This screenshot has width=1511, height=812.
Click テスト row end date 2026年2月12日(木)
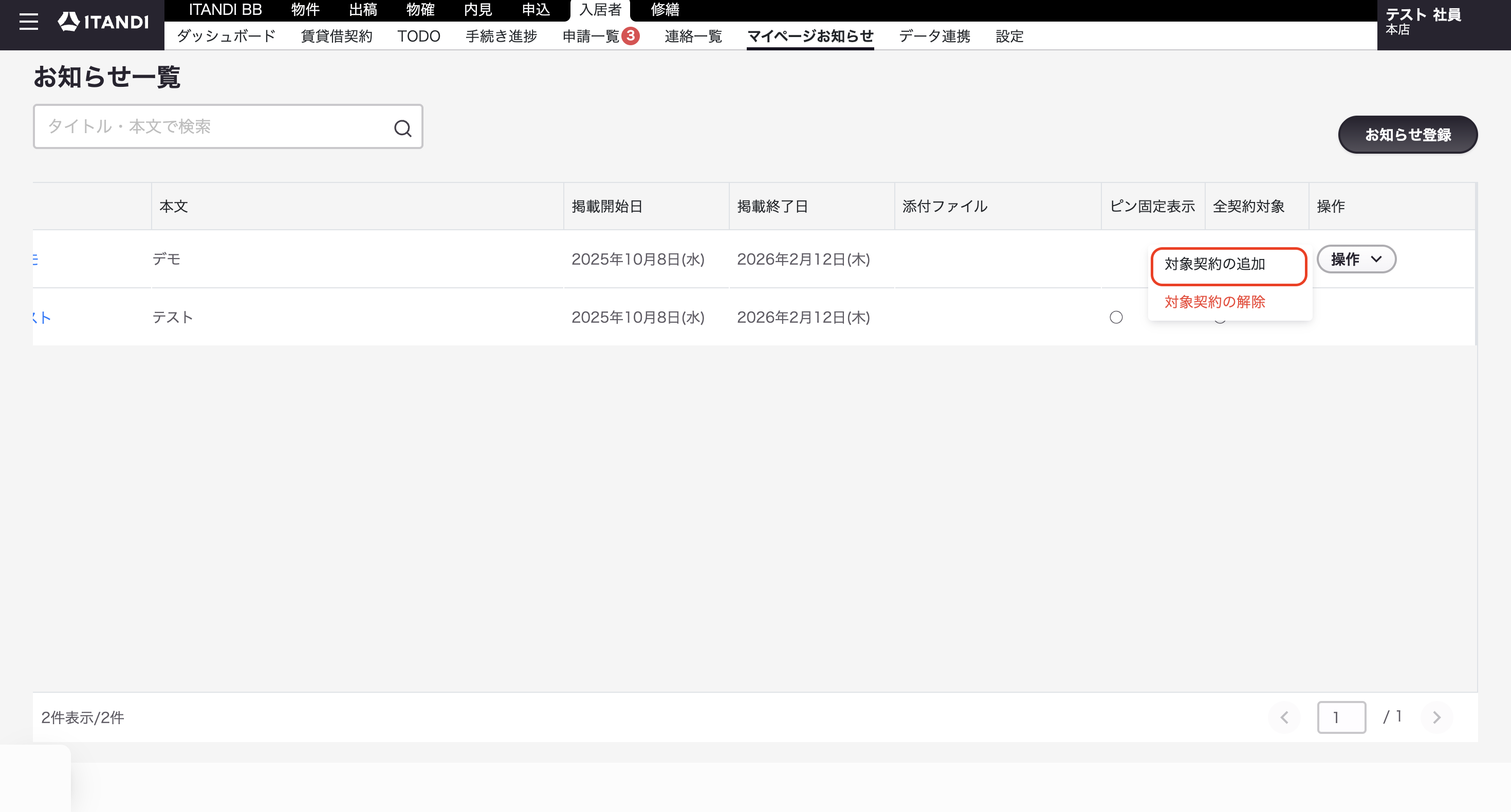click(x=804, y=318)
